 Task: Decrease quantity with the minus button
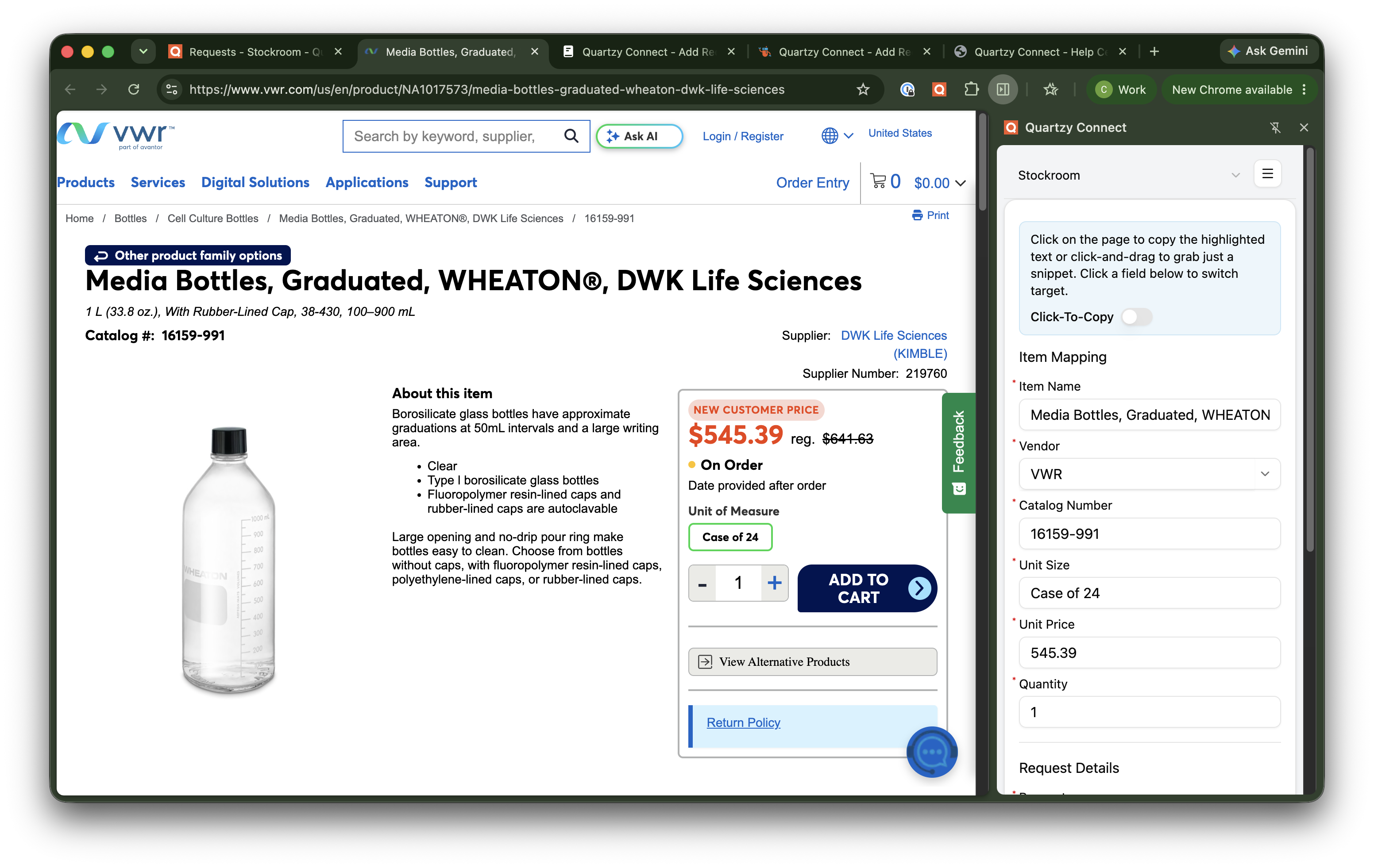702,583
